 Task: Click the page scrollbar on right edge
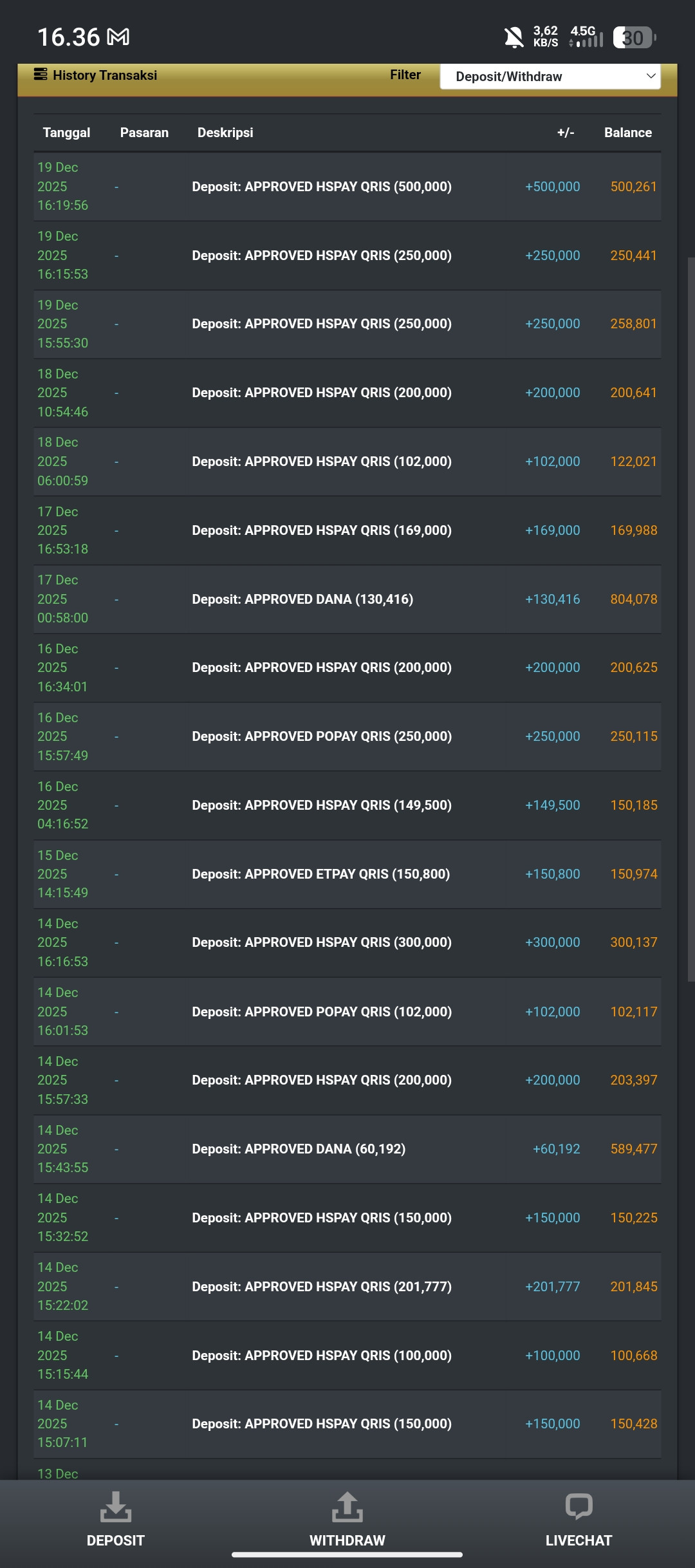click(x=691, y=618)
